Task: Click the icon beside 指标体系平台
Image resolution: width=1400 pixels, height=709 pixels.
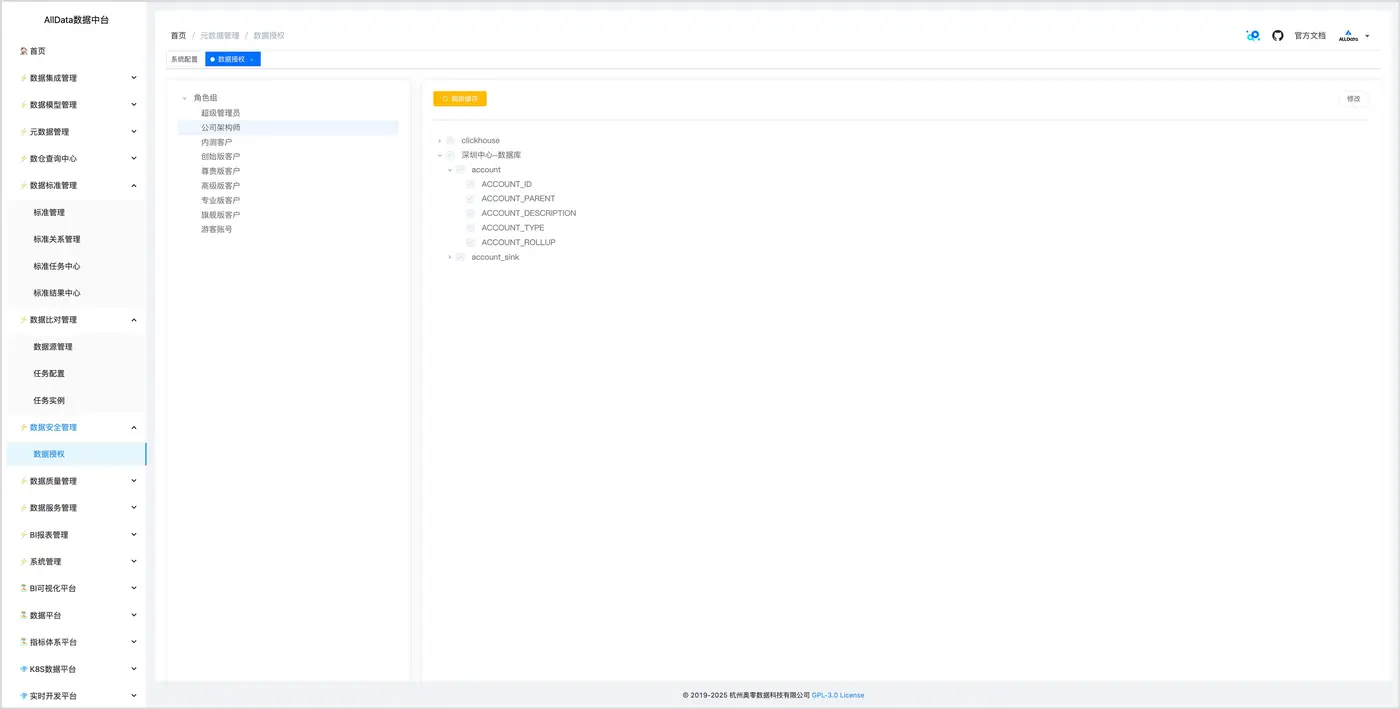Action: coord(24,642)
